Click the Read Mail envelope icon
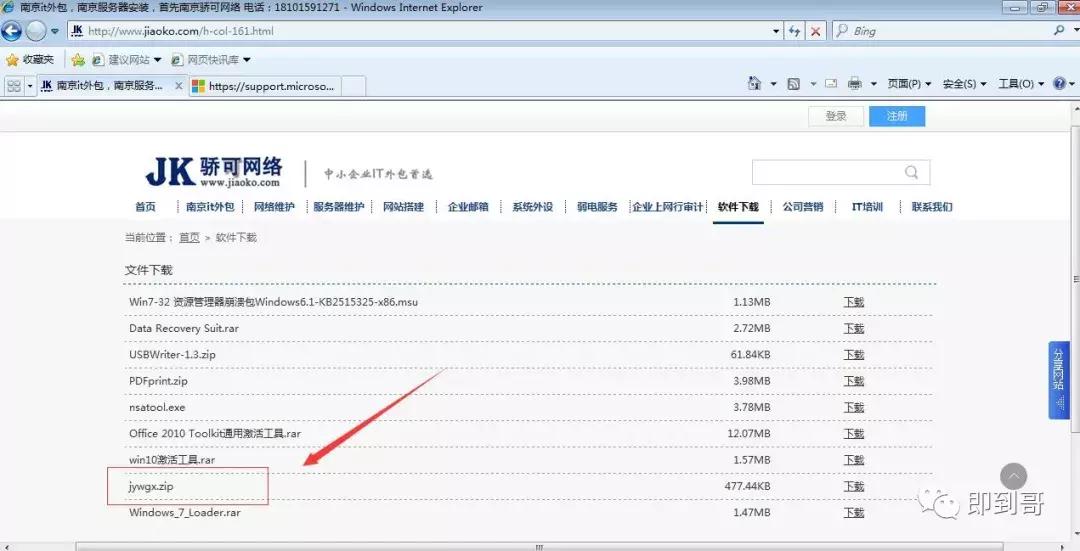This screenshot has width=1080, height=551. click(x=831, y=83)
